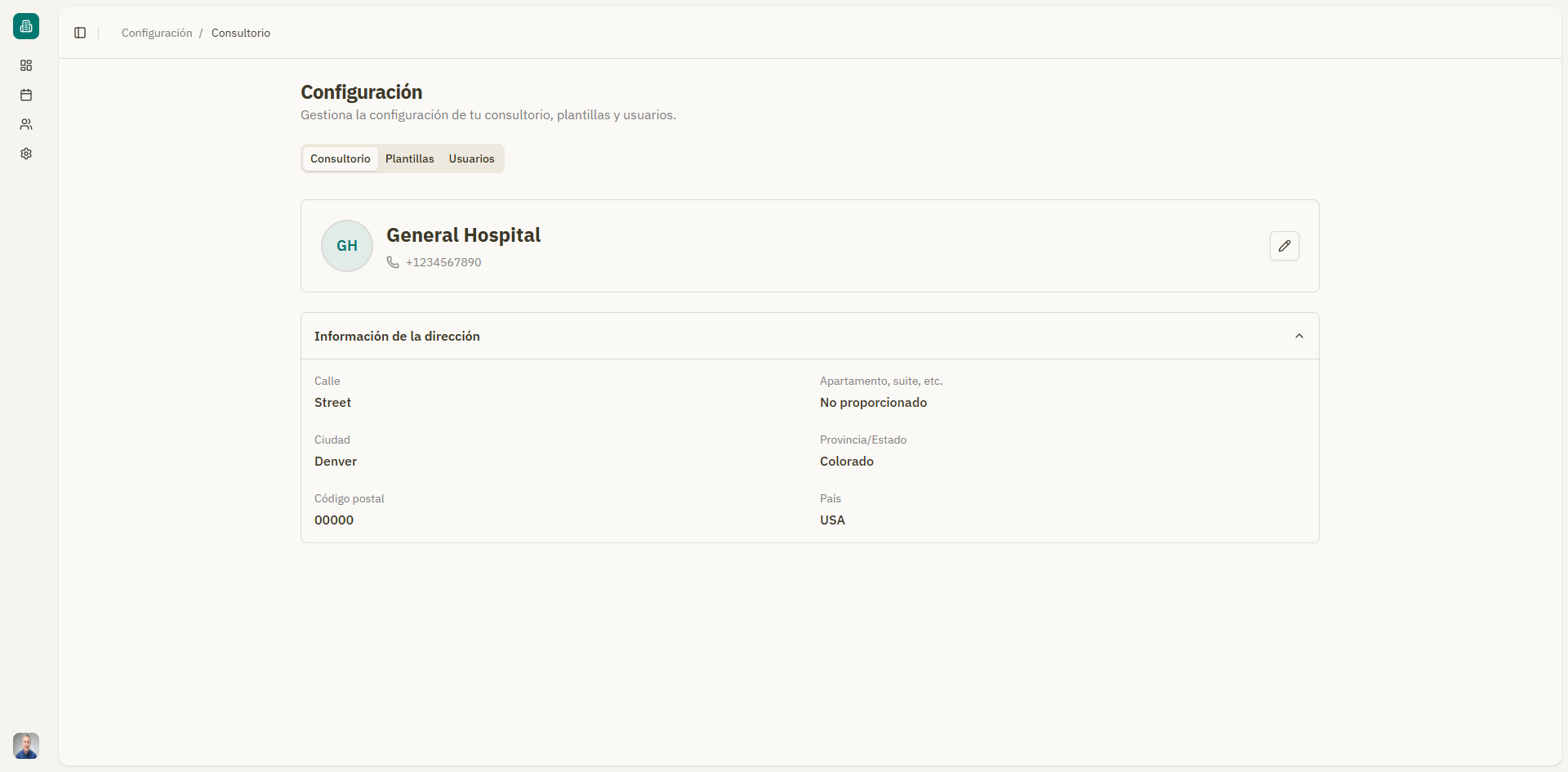This screenshot has height=772, width=1568.
Task: Click the Información de la dirección header
Action: [x=397, y=336]
